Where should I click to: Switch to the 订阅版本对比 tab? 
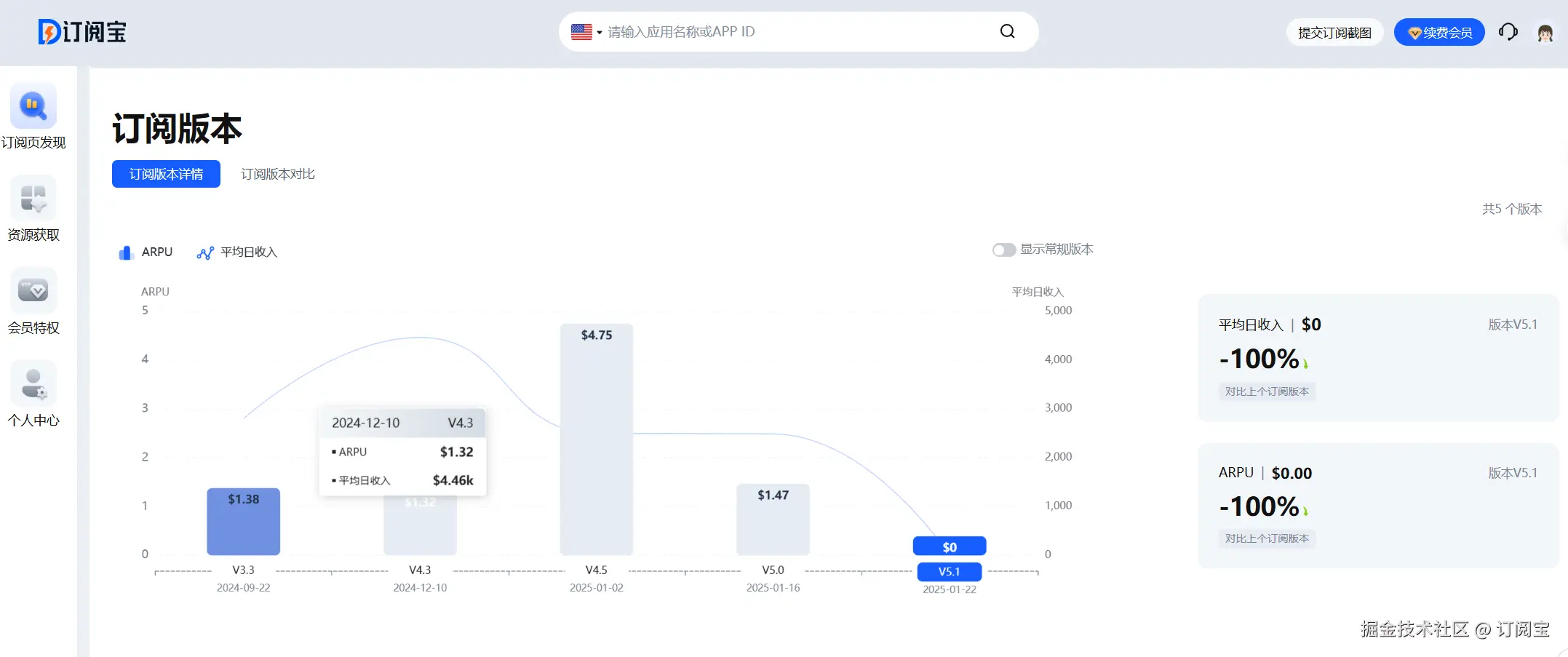278,174
